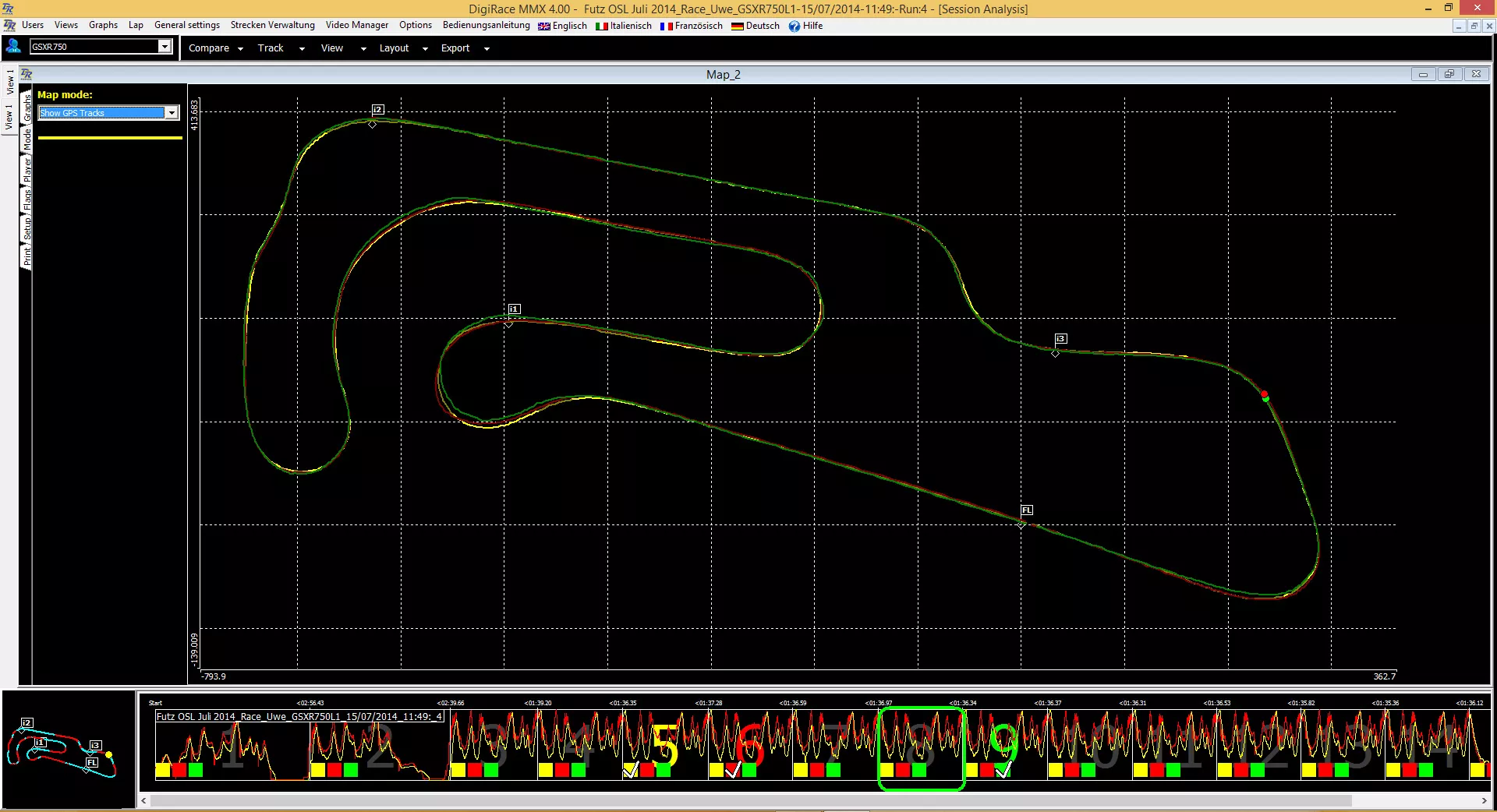Open the Setup vertical side tab
The height and width of the screenshot is (812, 1497).
coord(27,228)
